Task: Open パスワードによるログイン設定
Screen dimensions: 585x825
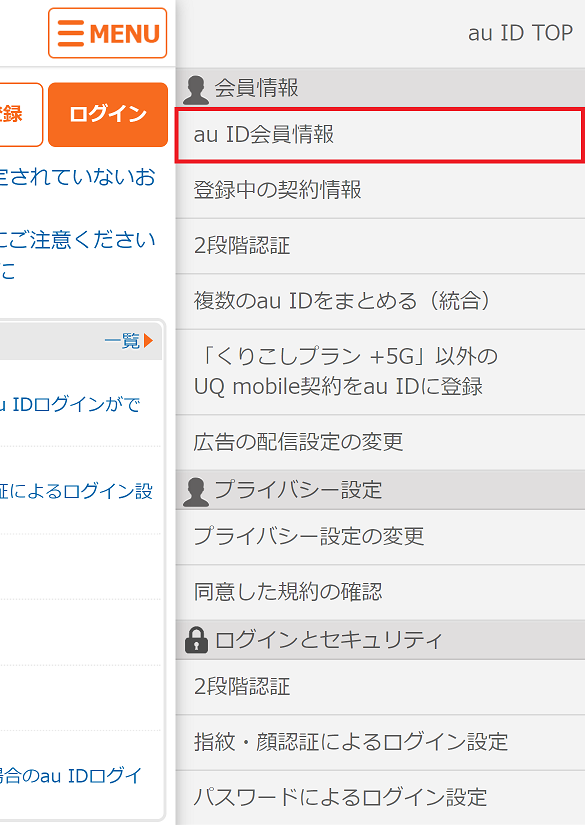Action: [x=380, y=798]
